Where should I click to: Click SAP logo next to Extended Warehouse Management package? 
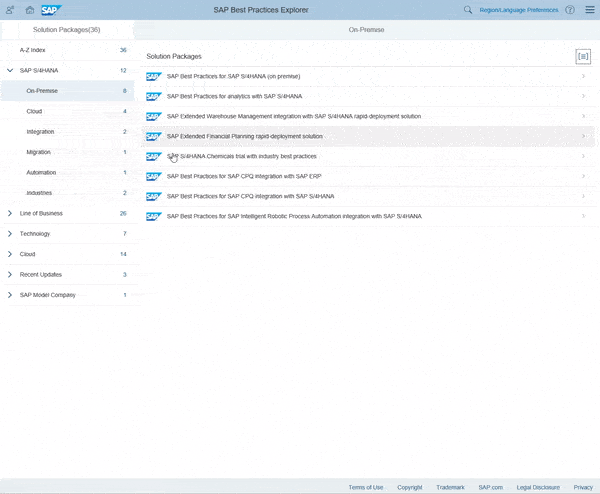(154, 116)
